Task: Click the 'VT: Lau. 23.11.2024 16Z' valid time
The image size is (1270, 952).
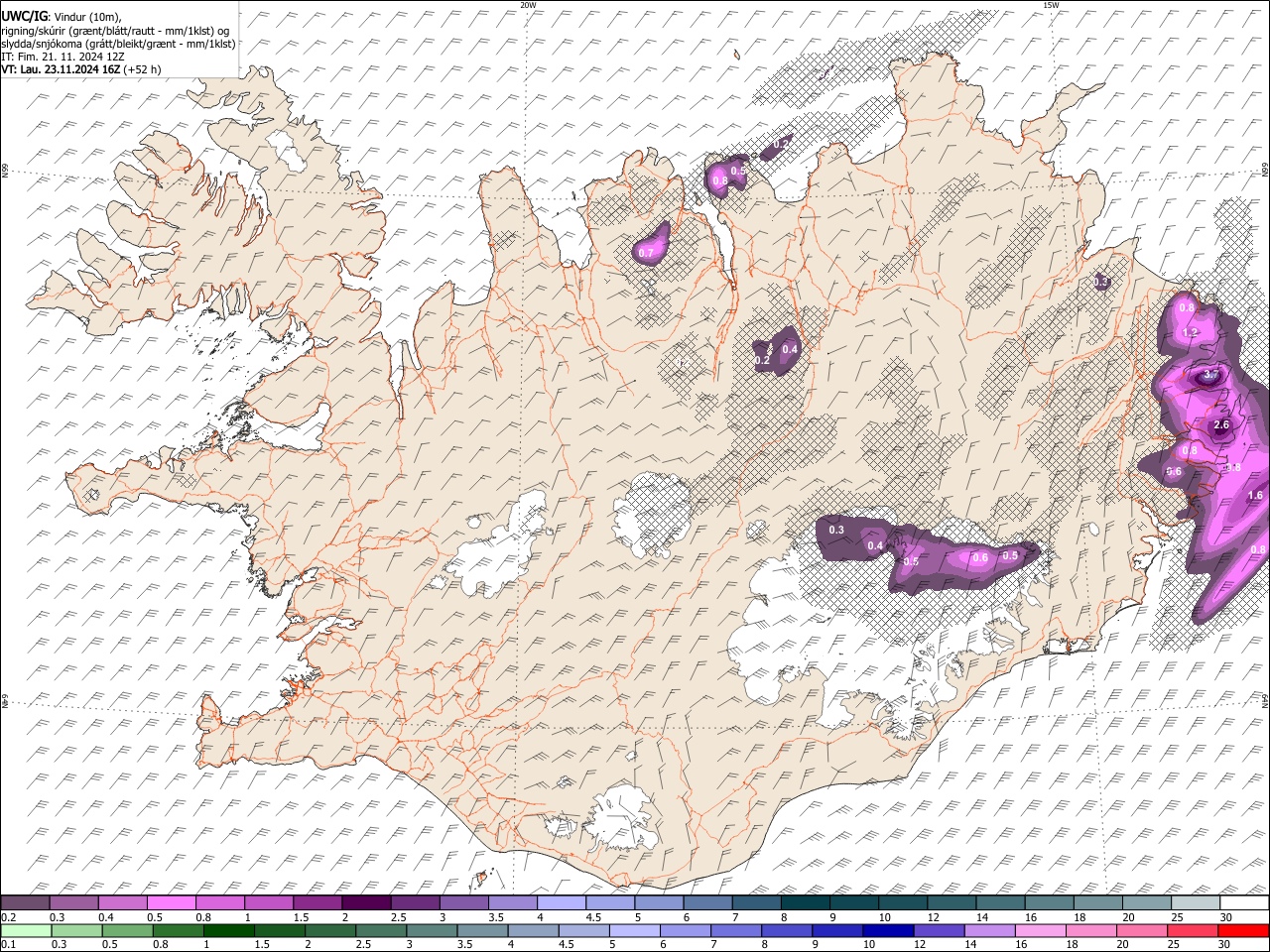Action: pyautogui.click(x=61, y=69)
